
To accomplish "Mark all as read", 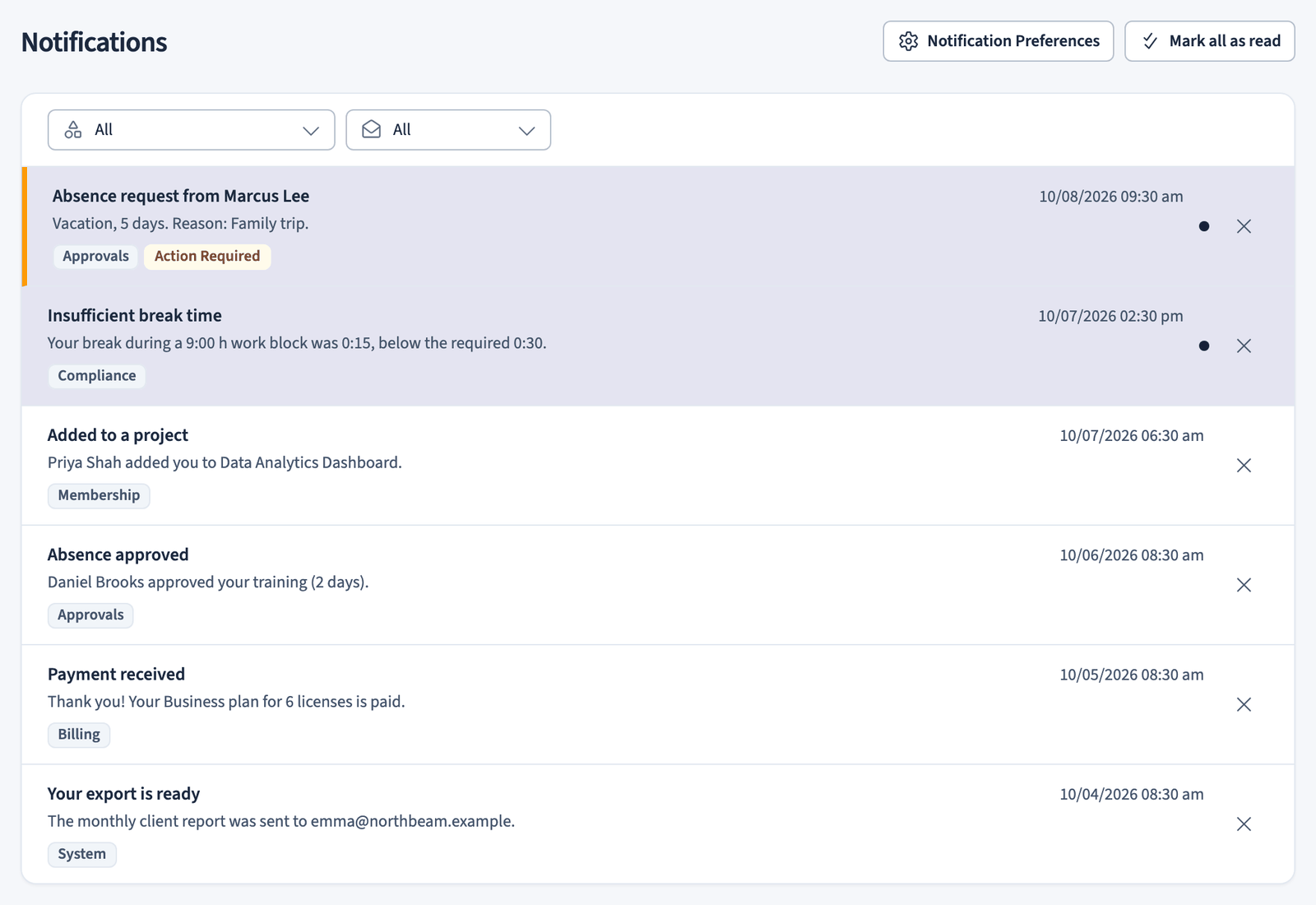I will click(1210, 41).
